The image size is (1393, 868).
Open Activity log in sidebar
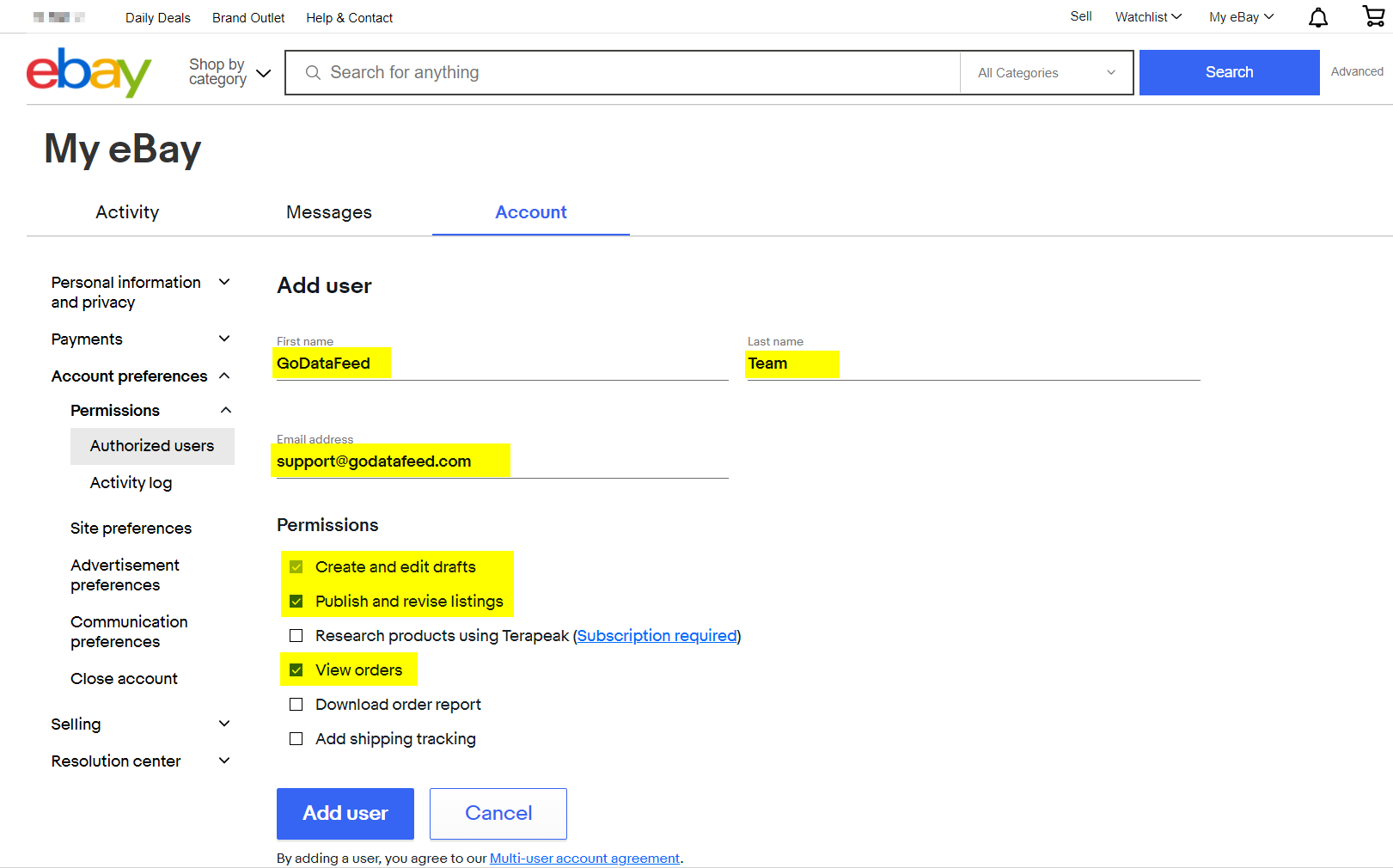pyautogui.click(x=131, y=483)
